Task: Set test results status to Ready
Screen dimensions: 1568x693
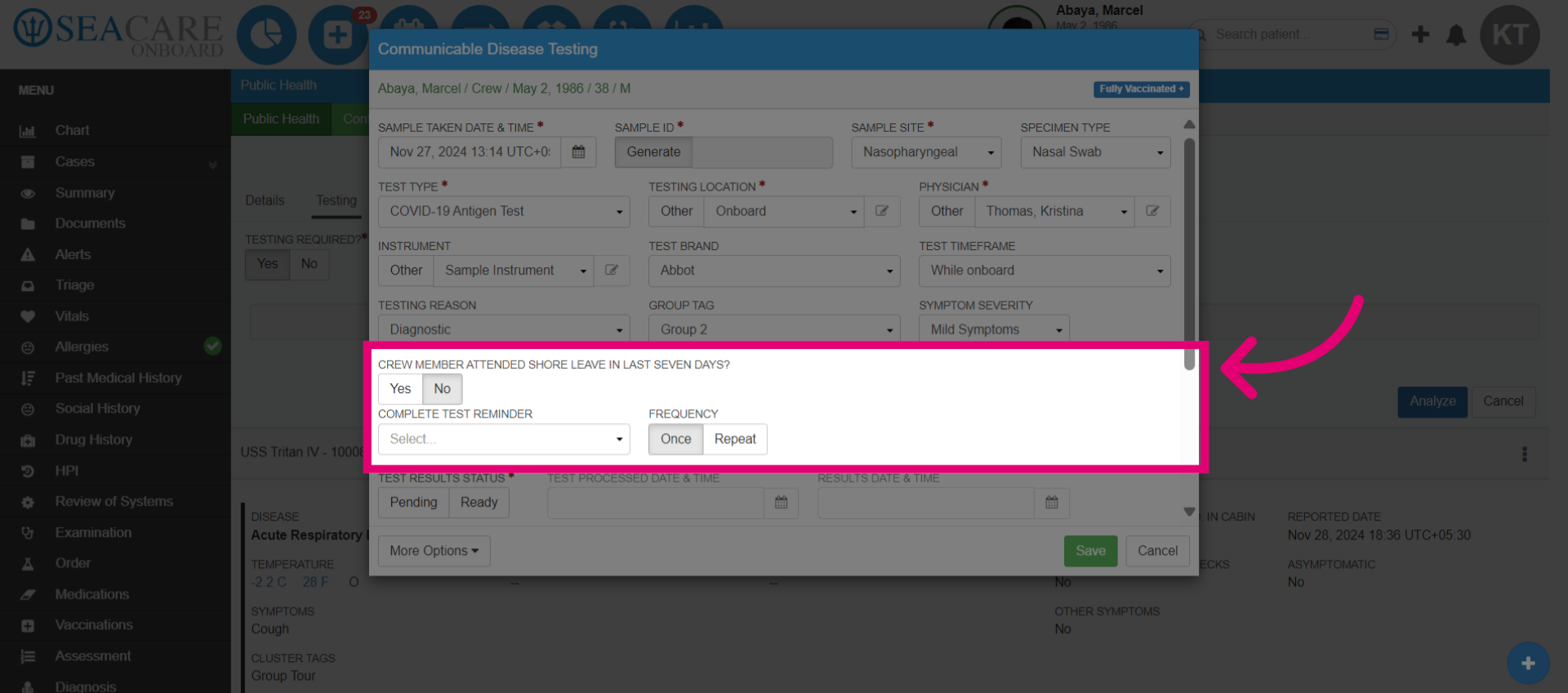Action: [479, 503]
